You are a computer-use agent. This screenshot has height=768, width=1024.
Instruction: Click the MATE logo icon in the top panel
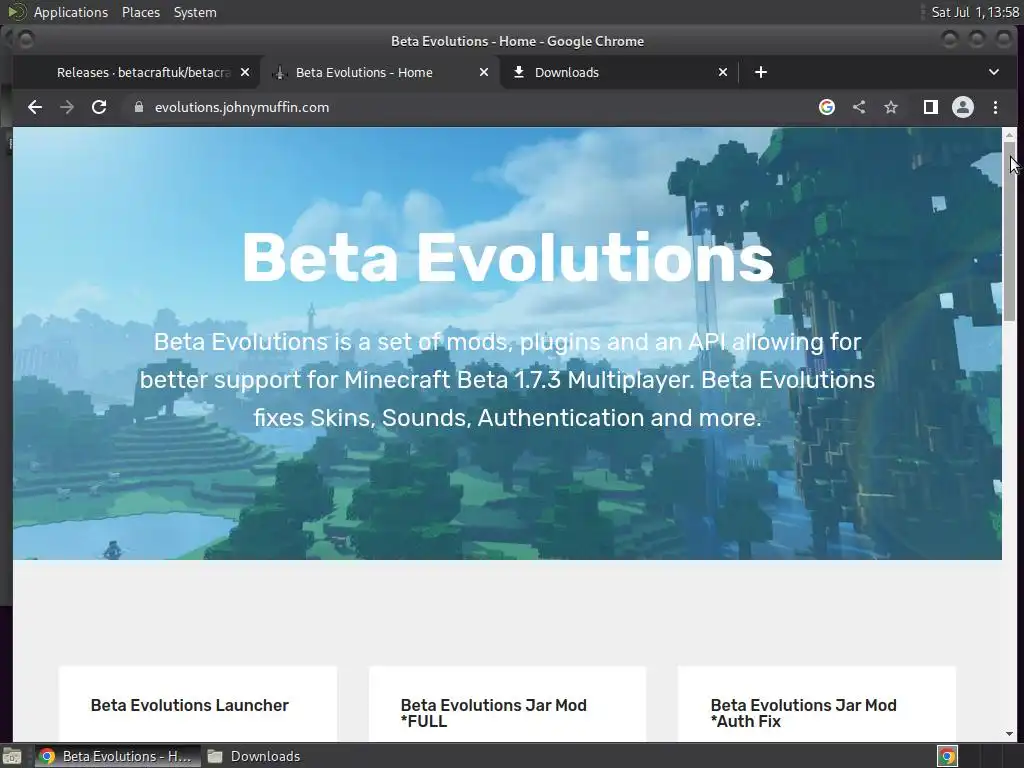coord(16,12)
